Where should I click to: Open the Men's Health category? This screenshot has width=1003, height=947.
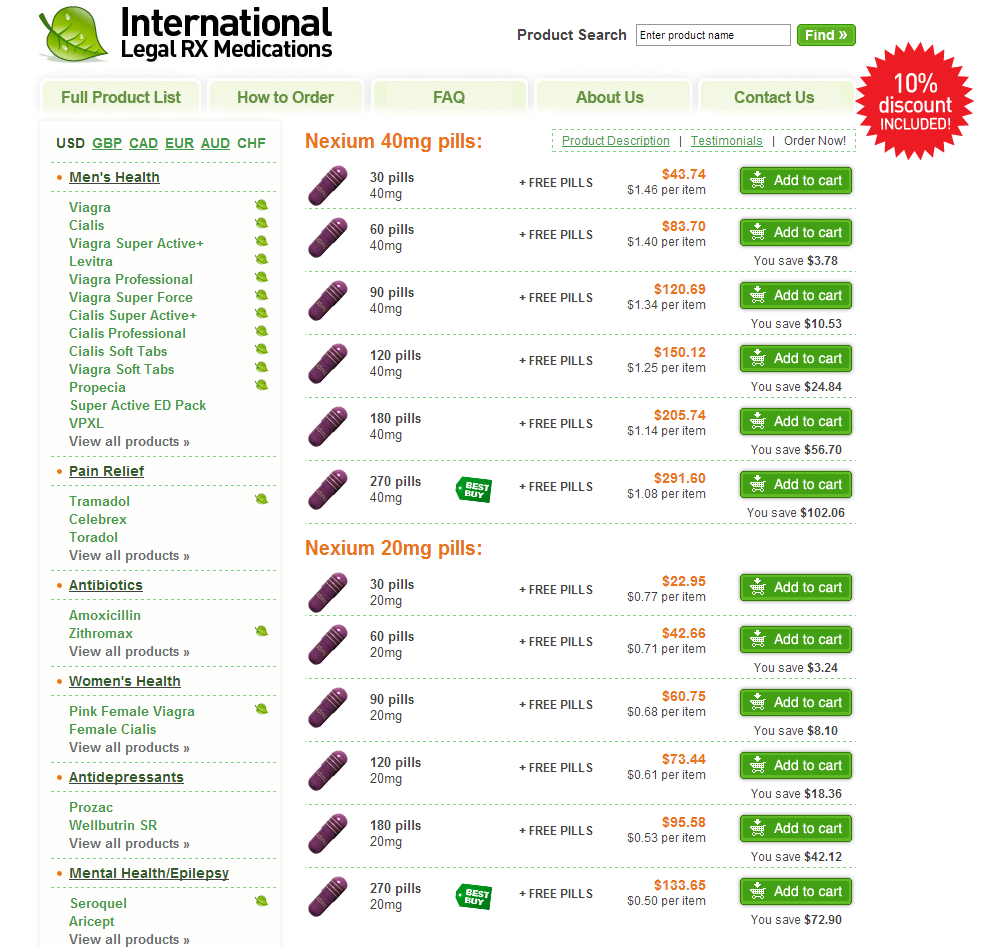pyautogui.click(x=114, y=177)
